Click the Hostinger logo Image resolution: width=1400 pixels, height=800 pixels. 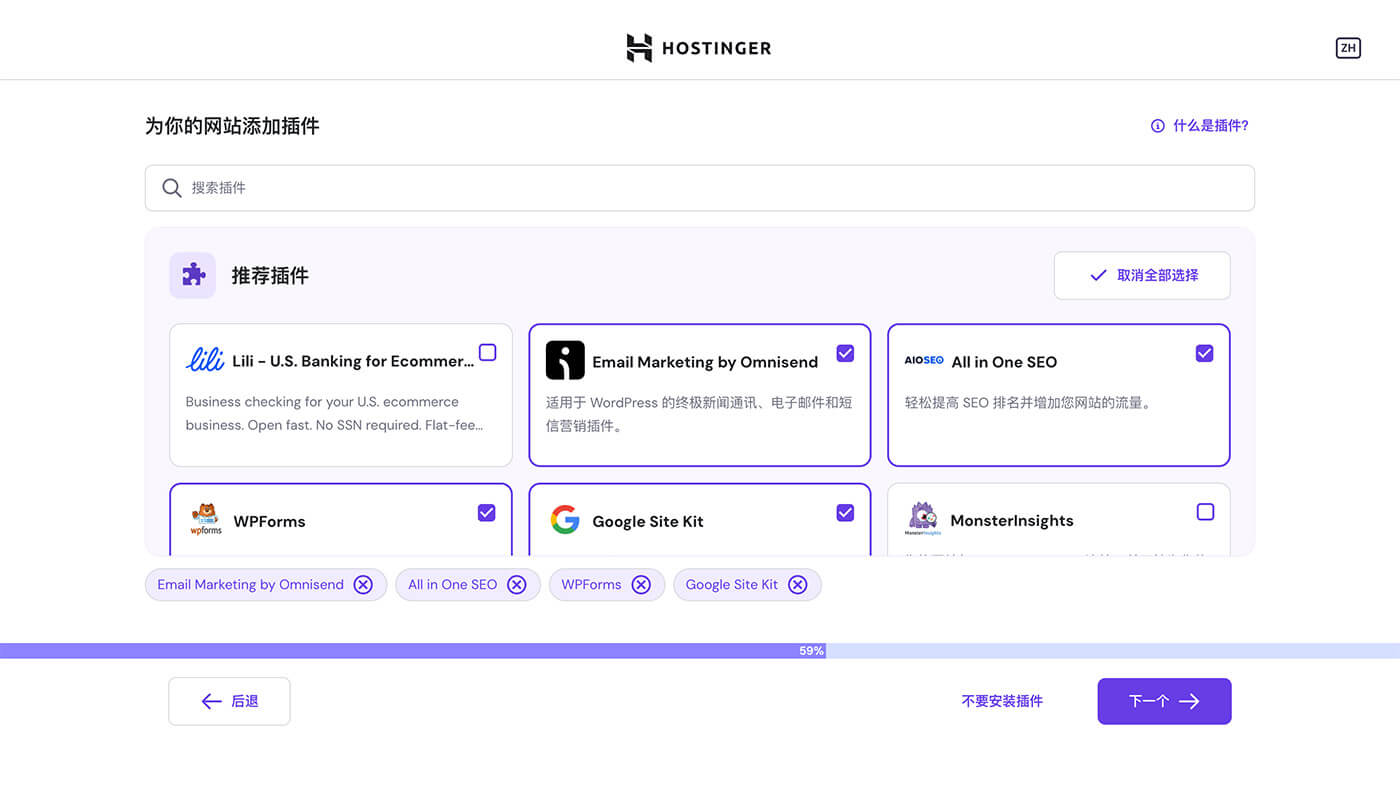699,48
